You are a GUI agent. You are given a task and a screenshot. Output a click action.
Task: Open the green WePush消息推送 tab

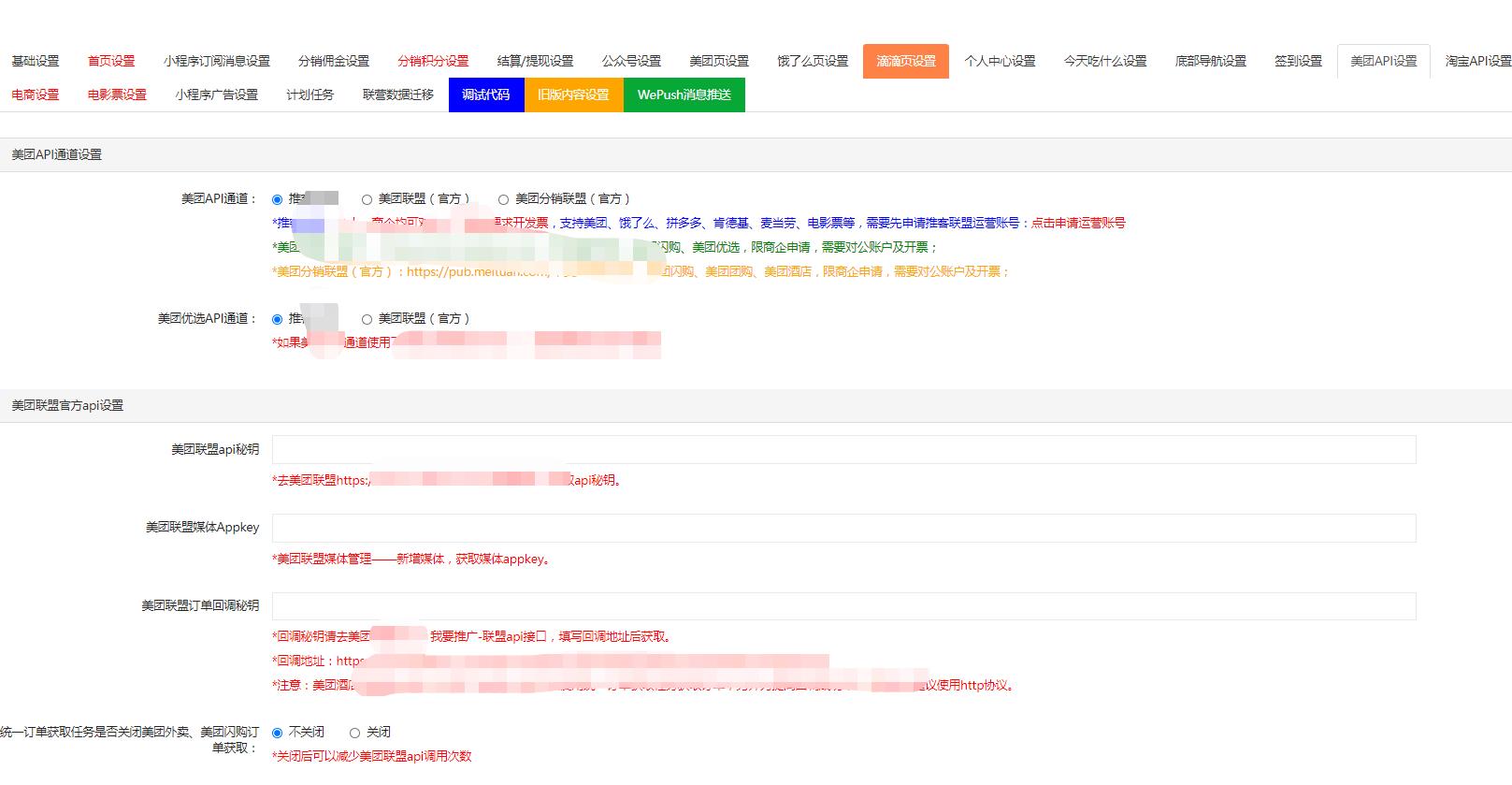[684, 94]
